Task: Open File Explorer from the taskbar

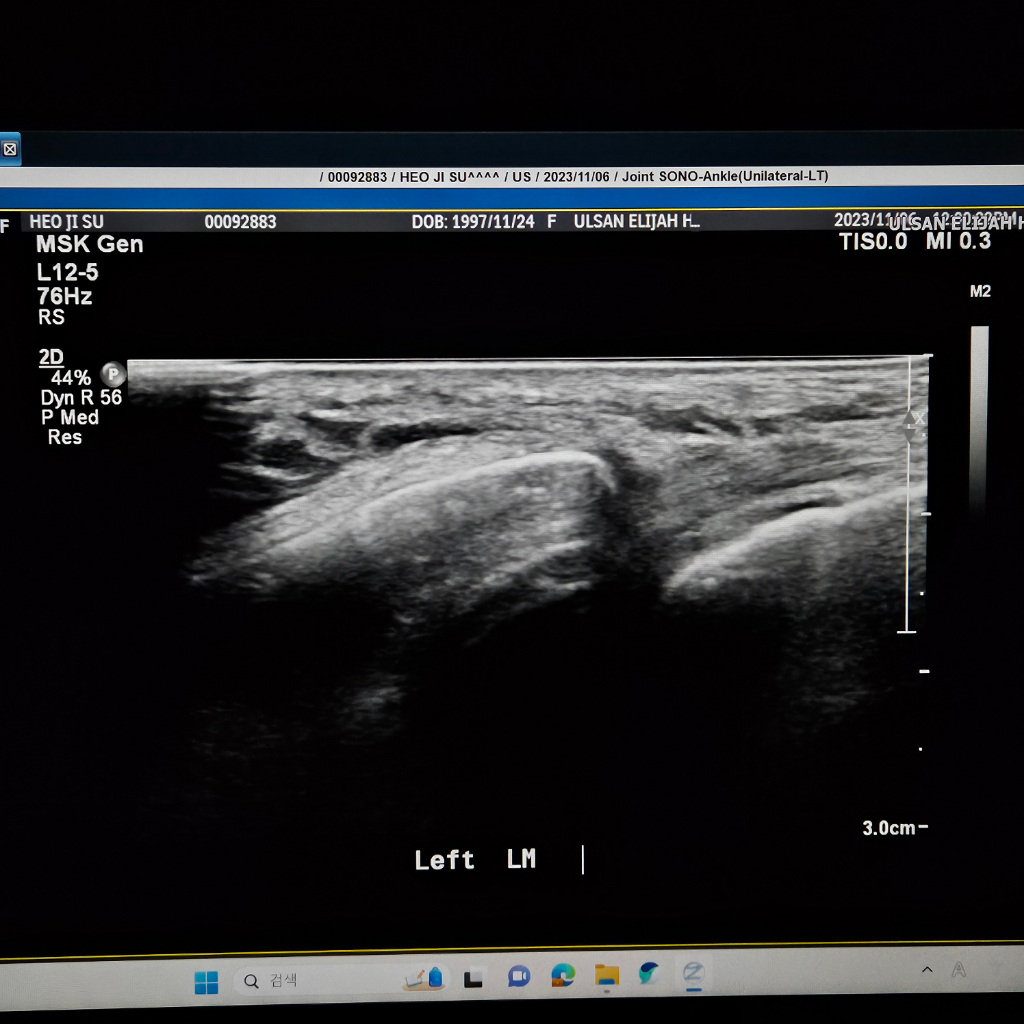Action: [606, 974]
